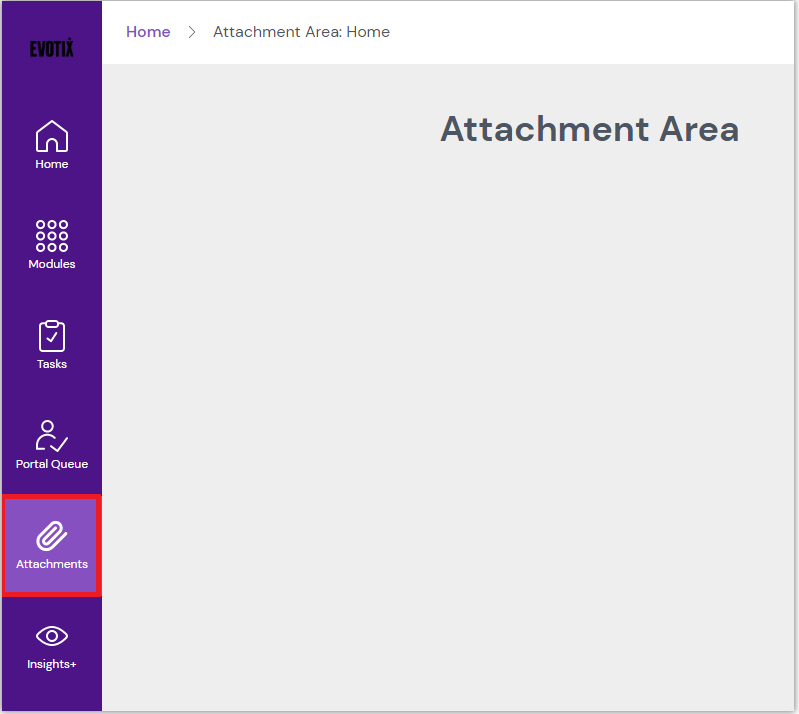Click the 'Attachment Area' page heading
This screenshot has height=714, width=799.
[x=589, y=129]
